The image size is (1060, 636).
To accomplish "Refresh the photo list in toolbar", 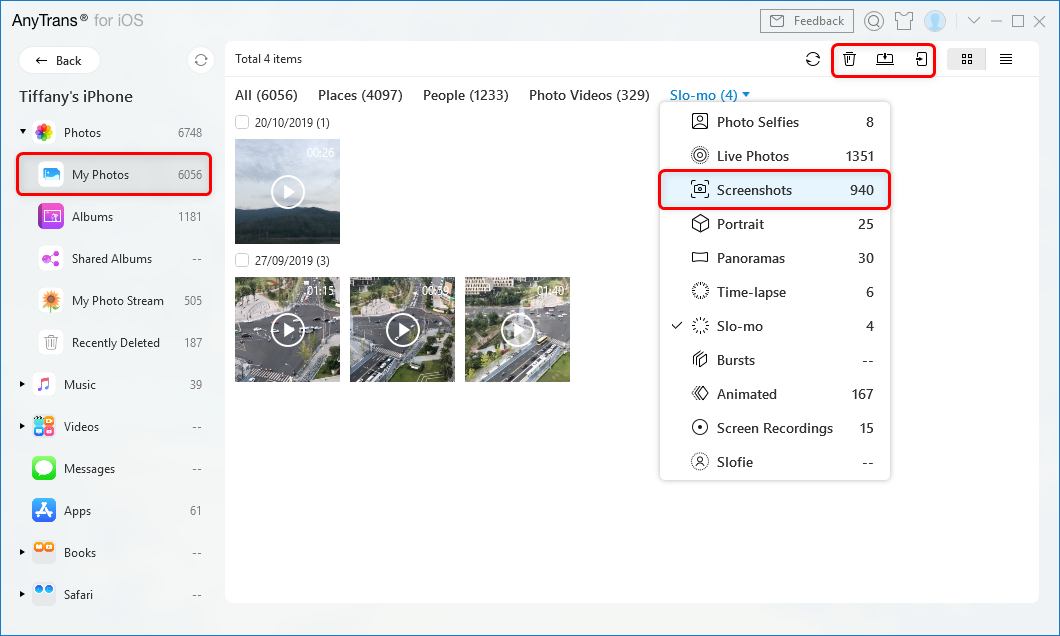I will point(813,60).
